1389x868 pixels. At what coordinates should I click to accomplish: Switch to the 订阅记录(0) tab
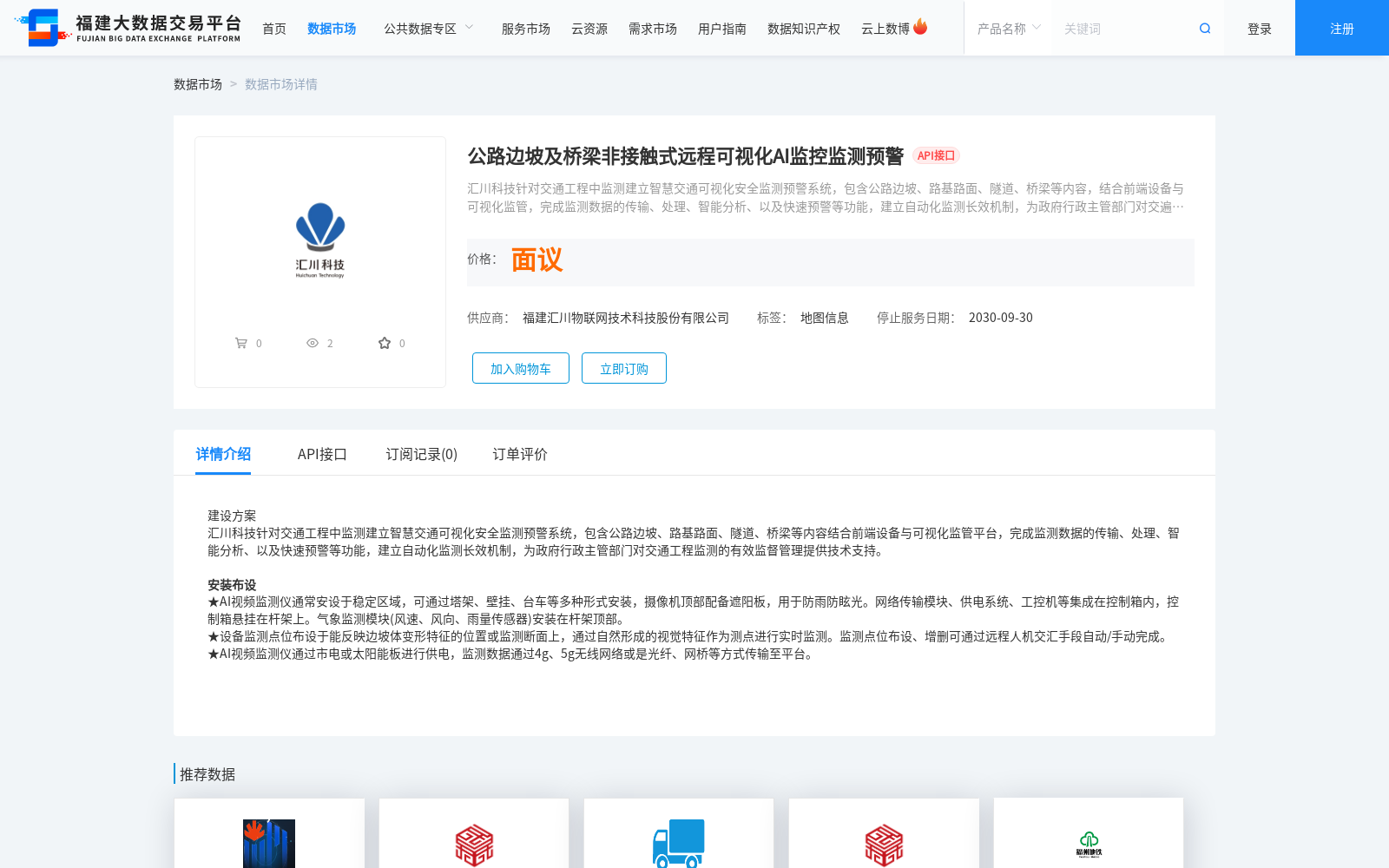point(422,454)
